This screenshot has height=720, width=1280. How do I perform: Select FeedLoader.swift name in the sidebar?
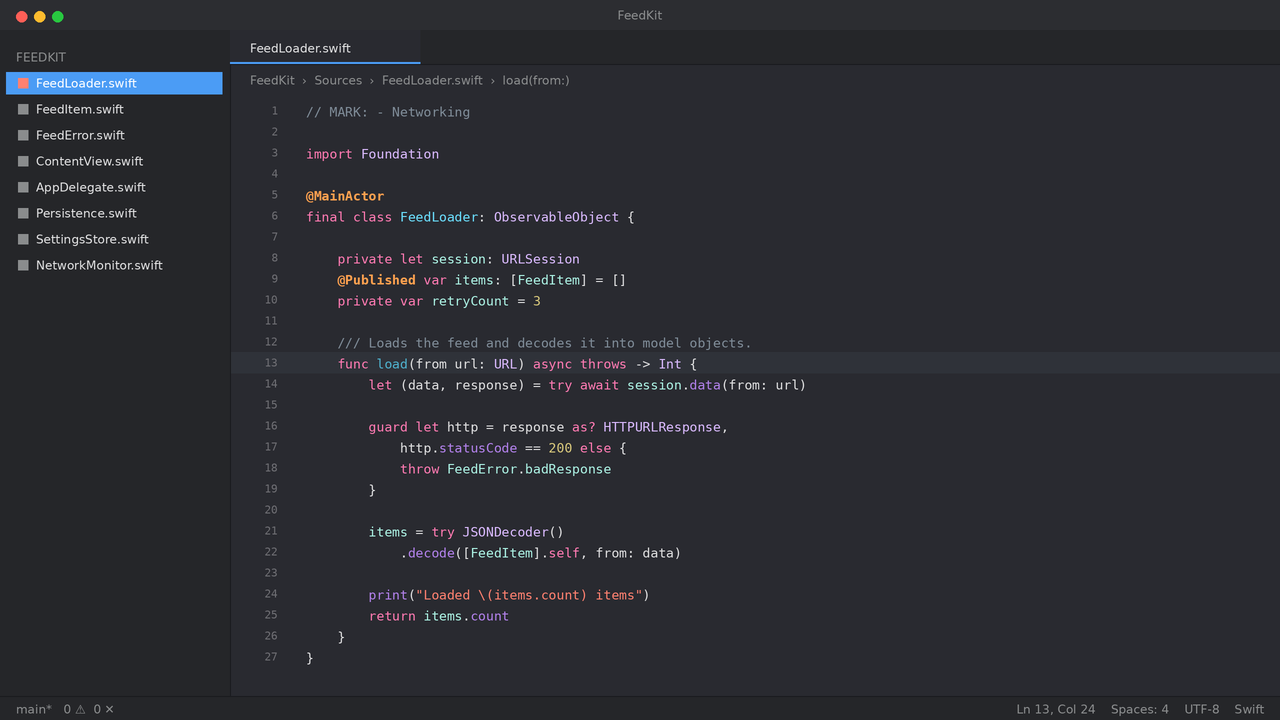click(86, 83)
